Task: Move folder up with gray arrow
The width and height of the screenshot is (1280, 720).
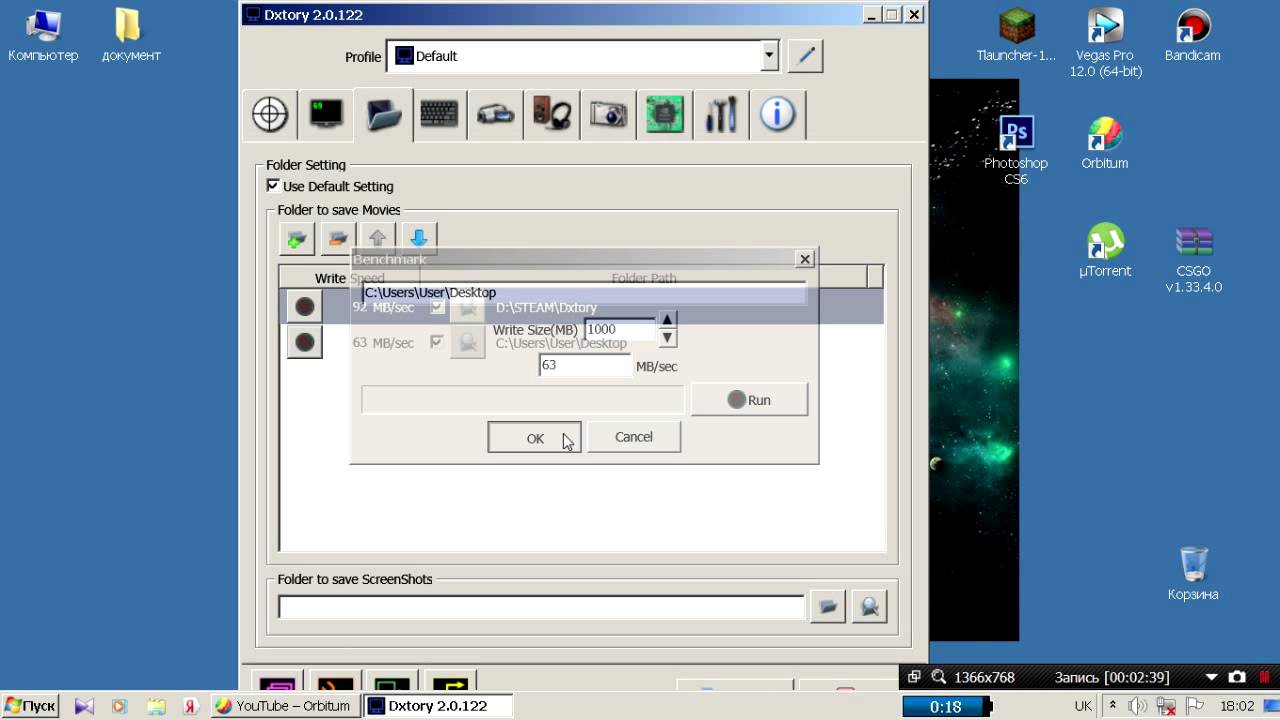Action: click(x=378, y=237)
